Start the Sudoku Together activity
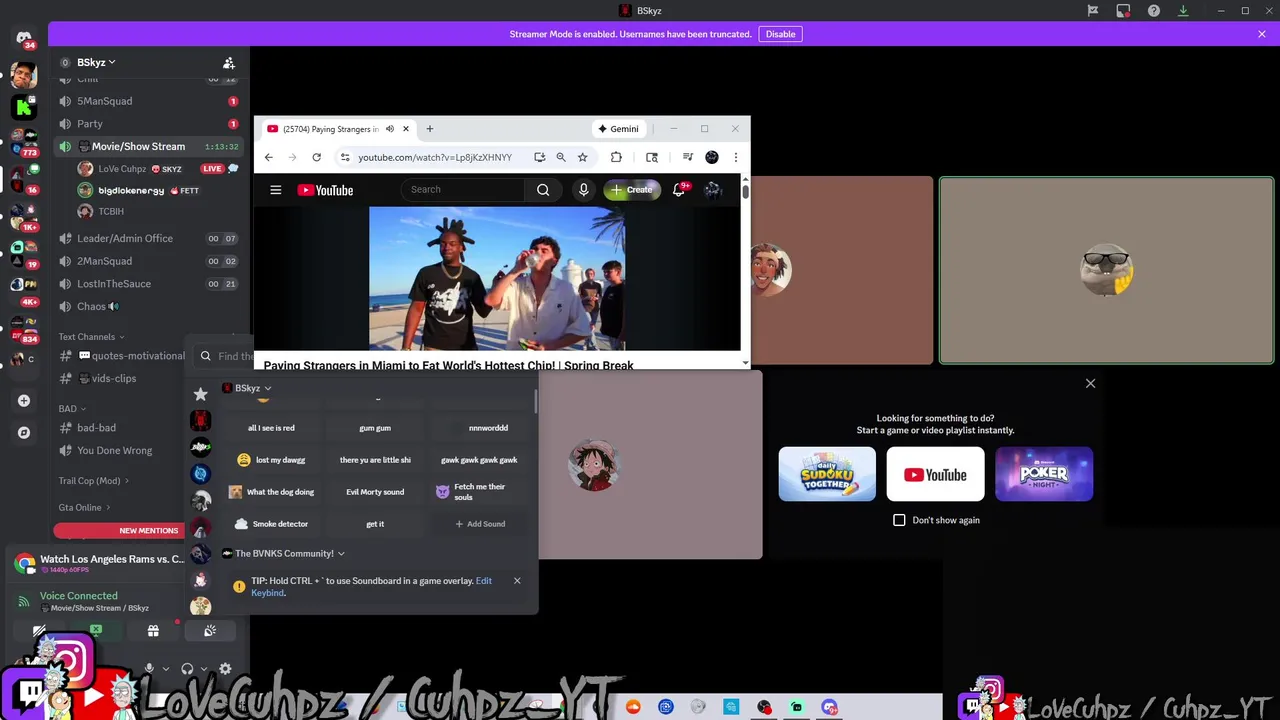1280x720 pixels. [827, 474]
